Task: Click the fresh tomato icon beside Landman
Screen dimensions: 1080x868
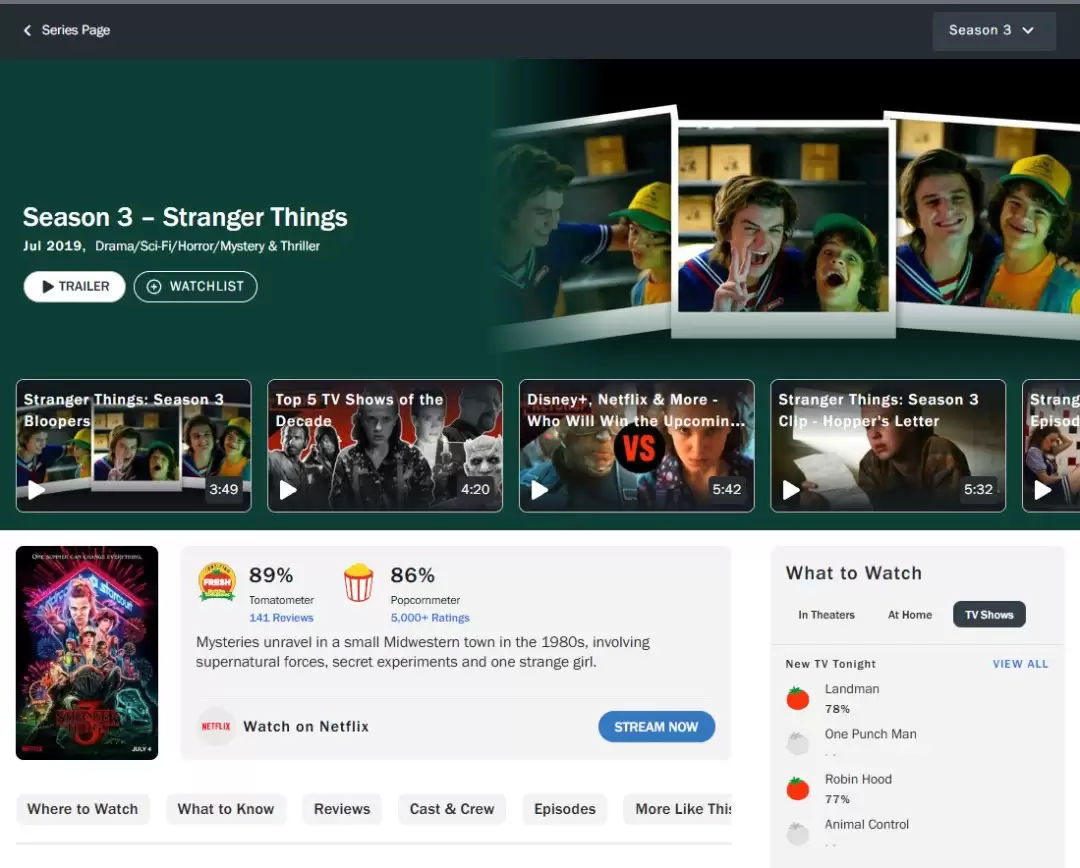Action: point(797,698)
